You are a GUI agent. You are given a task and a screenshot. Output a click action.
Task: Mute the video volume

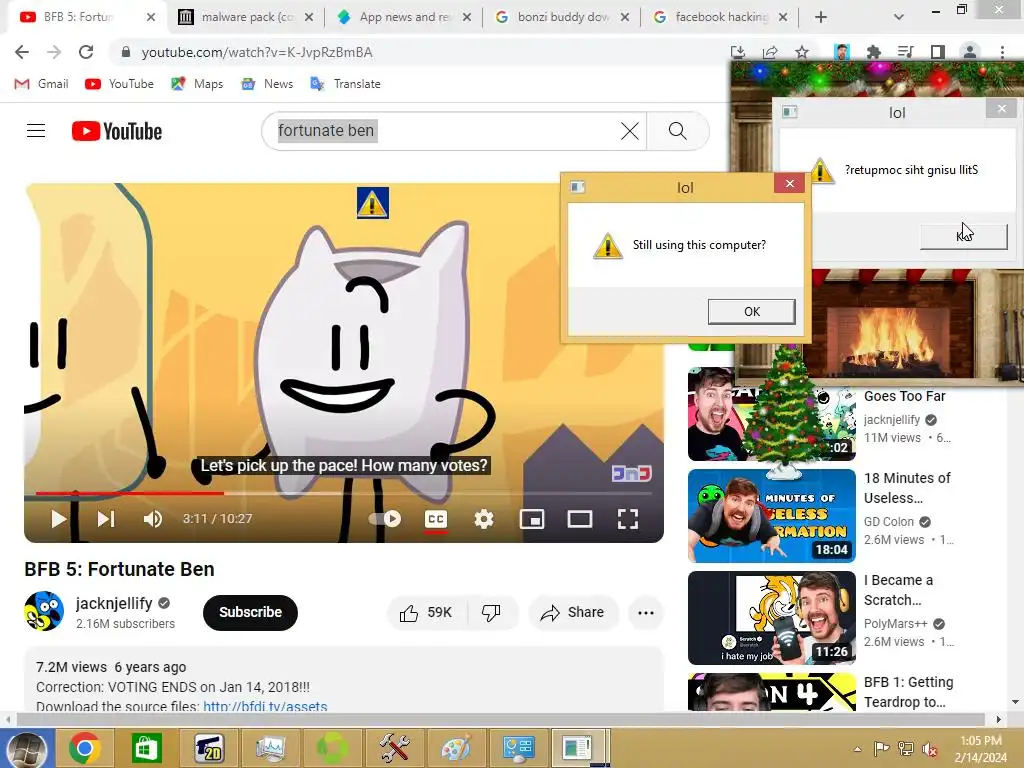(x=153, y=519)
